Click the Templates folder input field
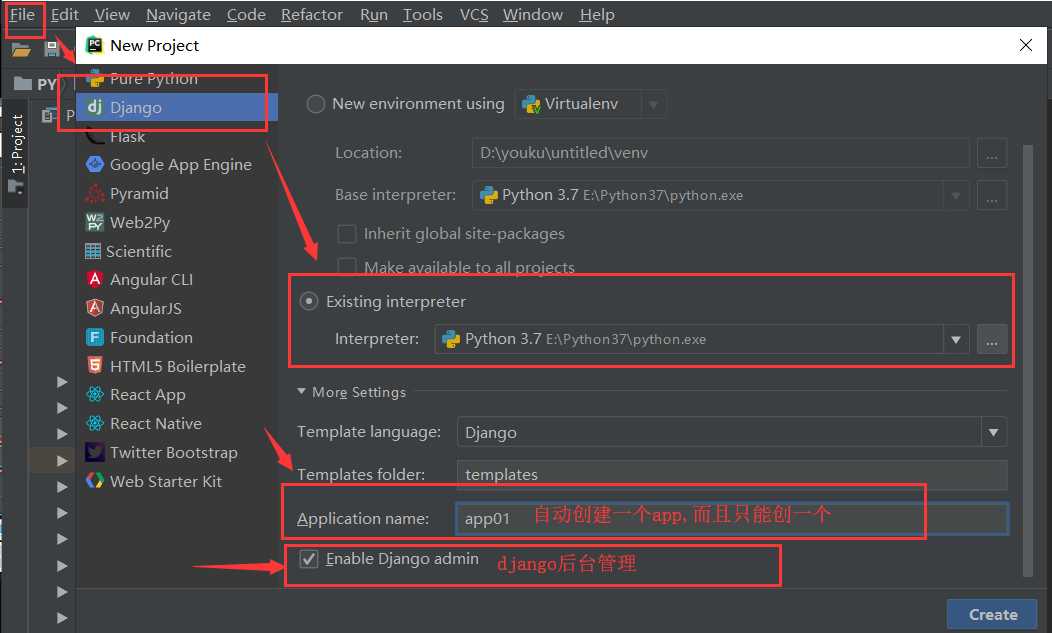1052x633 pixels. tap(732, 475)
